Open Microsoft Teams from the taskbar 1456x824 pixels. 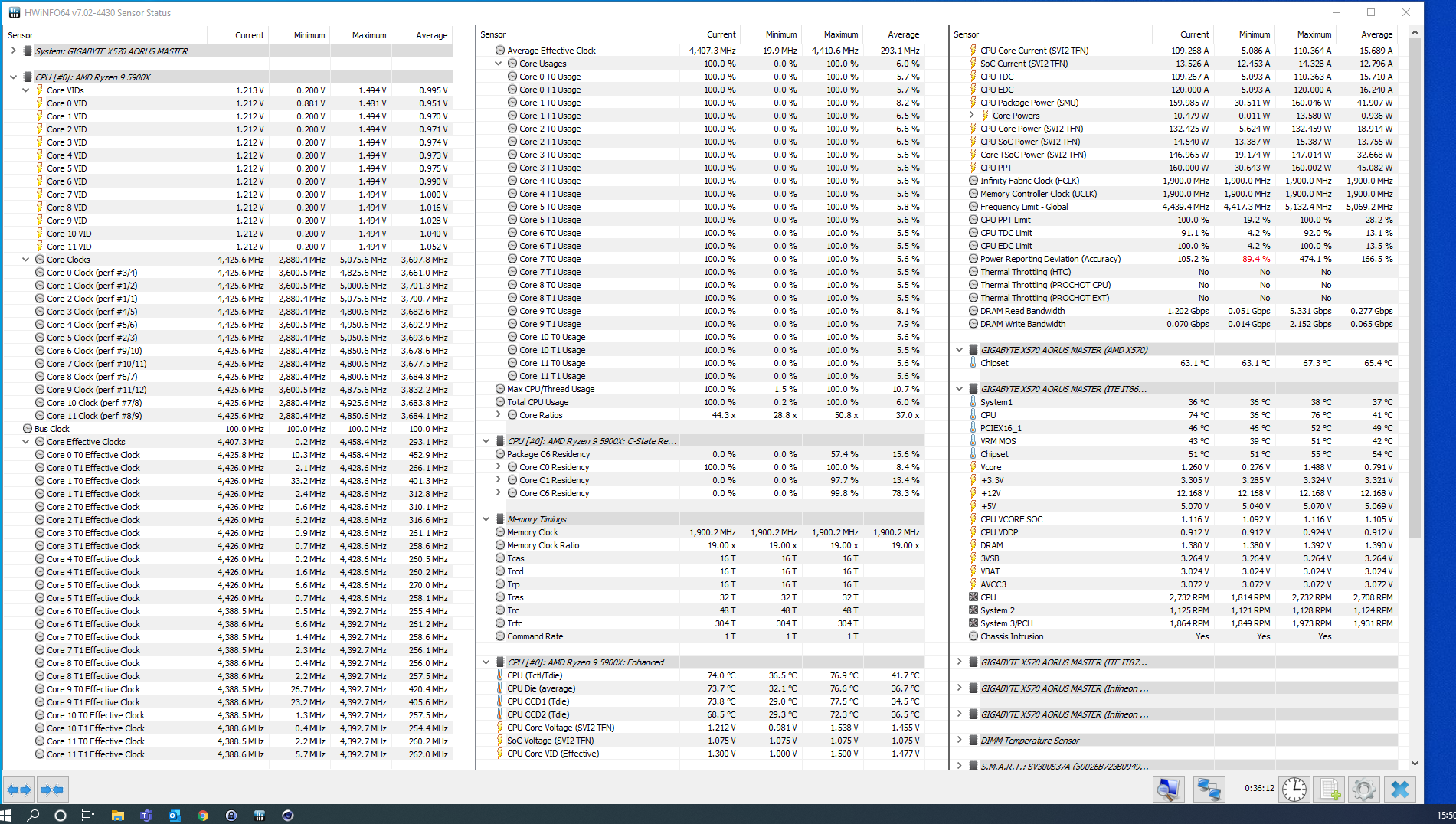click(146, 816)
